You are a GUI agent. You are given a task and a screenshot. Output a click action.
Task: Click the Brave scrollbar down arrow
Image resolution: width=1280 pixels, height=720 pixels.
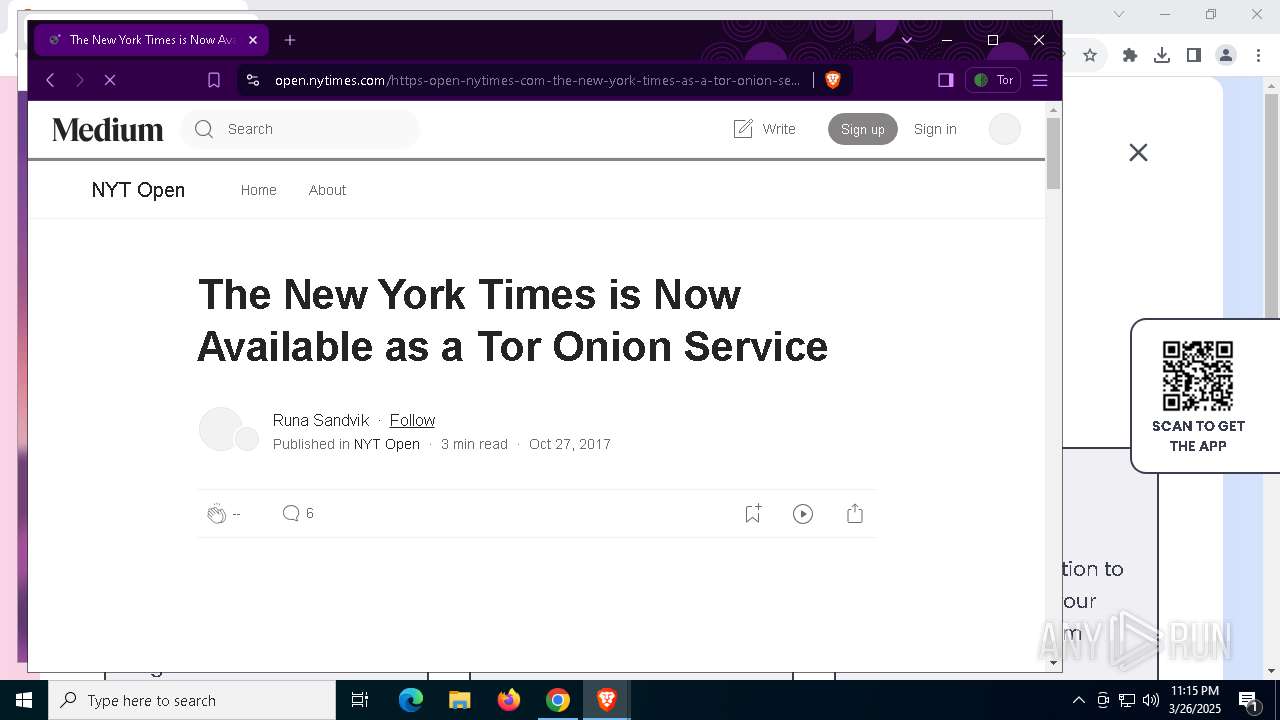click(1053, 662)
